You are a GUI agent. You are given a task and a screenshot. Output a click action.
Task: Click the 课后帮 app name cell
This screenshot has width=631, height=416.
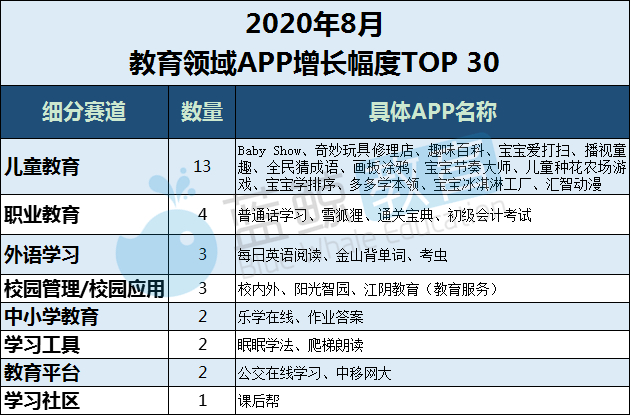(x=433, y=400)
